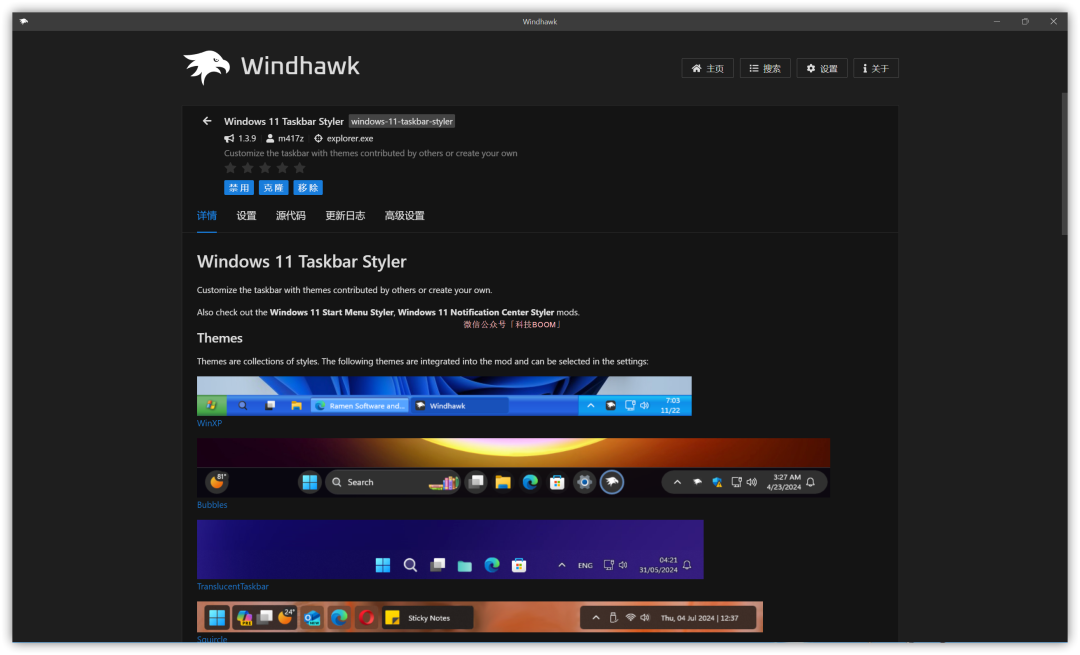Image resolution: width=1080 pixels, height=655 pixels.
Task: Open the Windows 11 Start Menu Styler link
Action: pos(331,312)
